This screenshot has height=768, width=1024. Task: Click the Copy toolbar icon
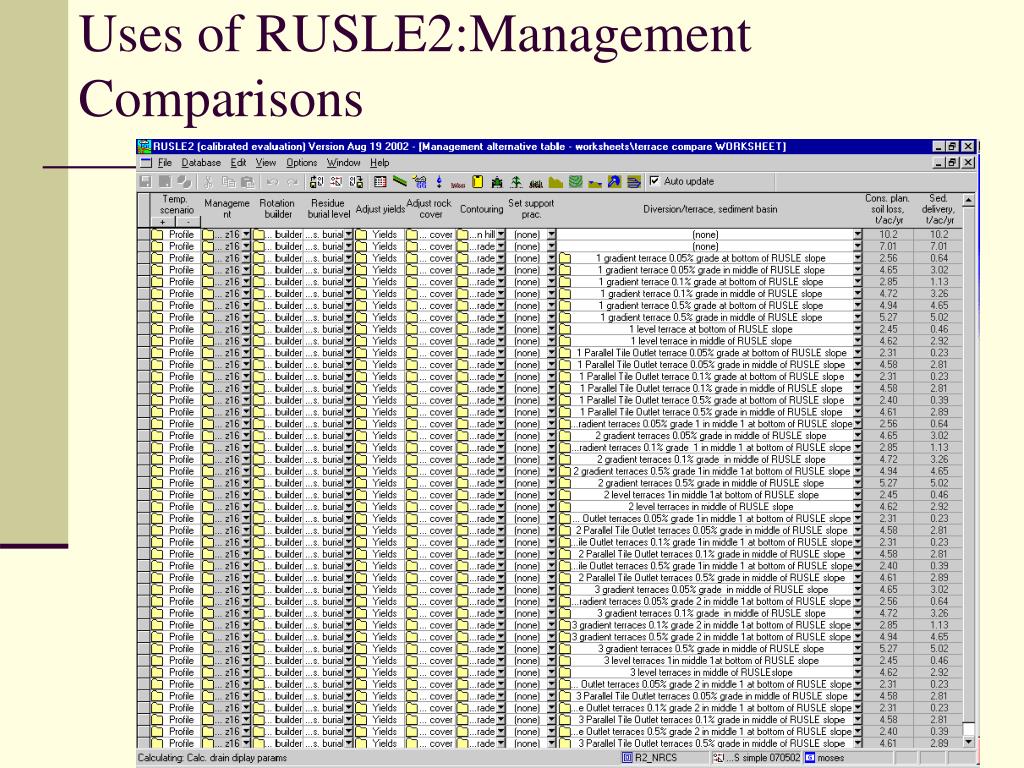[x=229, y=182]
